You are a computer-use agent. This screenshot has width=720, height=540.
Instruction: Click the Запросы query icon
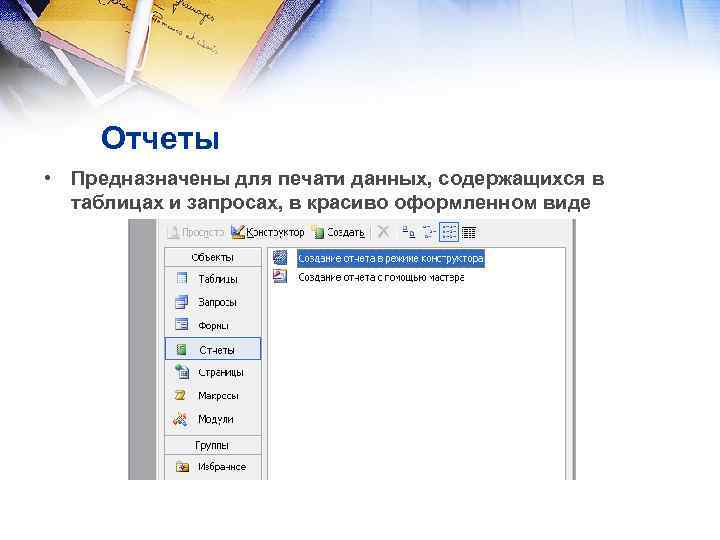pyautogui.click(x=182, y=302)
